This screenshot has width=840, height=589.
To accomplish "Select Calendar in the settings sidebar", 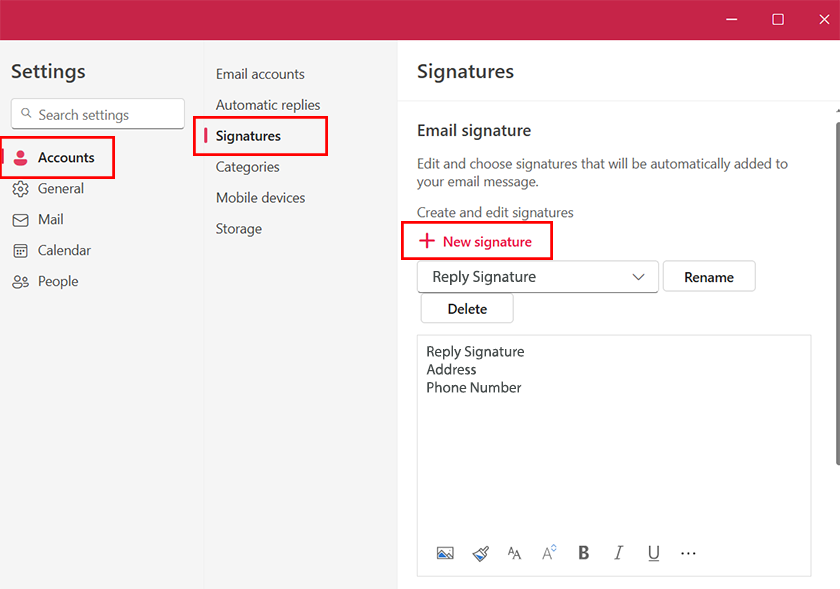I will tap(64, 251).
